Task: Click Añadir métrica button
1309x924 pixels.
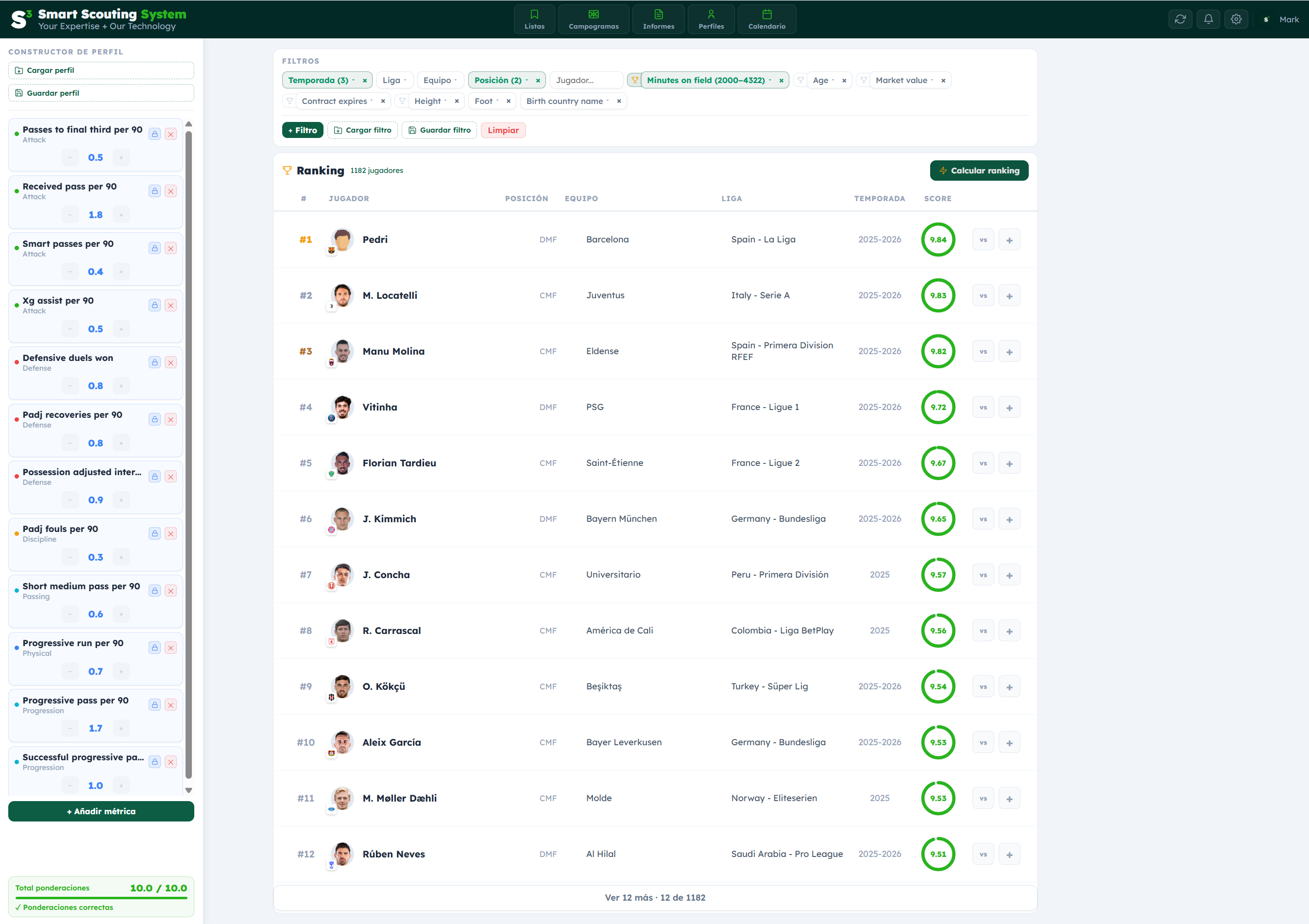Action: [x=101, y=812]
